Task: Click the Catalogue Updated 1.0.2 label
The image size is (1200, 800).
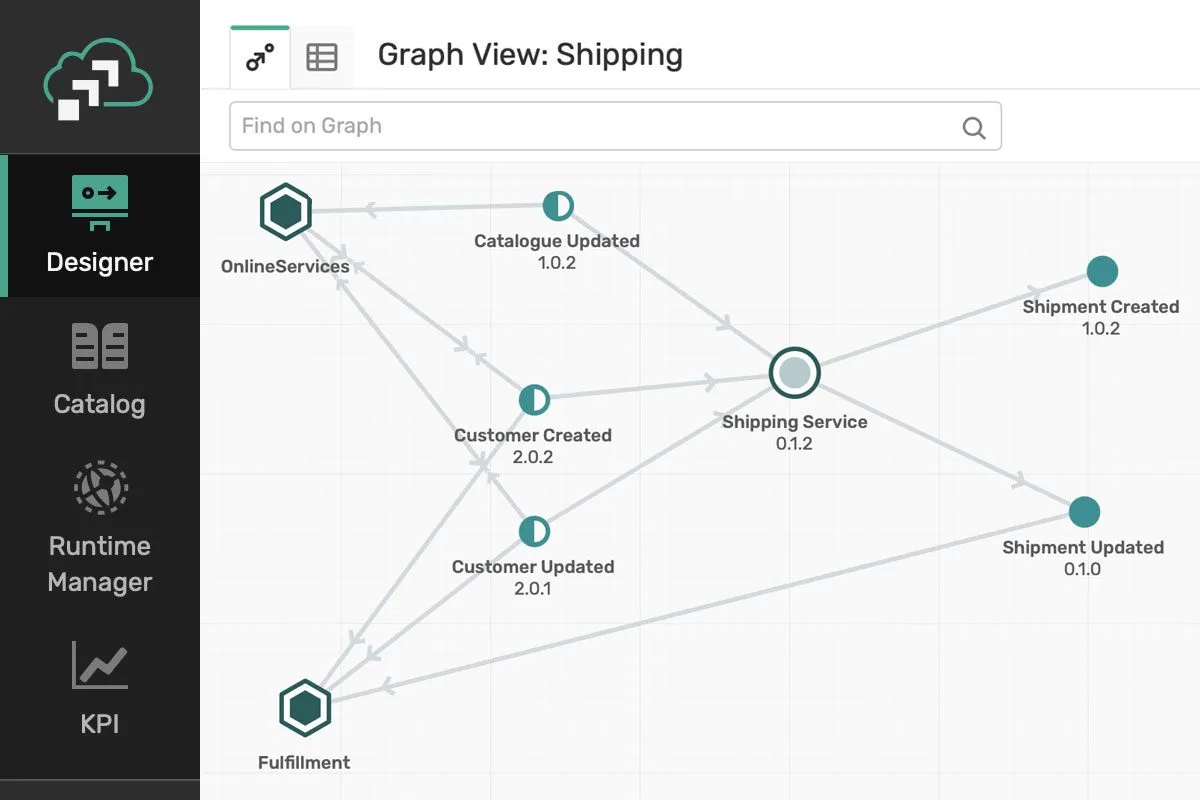Action: pos(557,251)
